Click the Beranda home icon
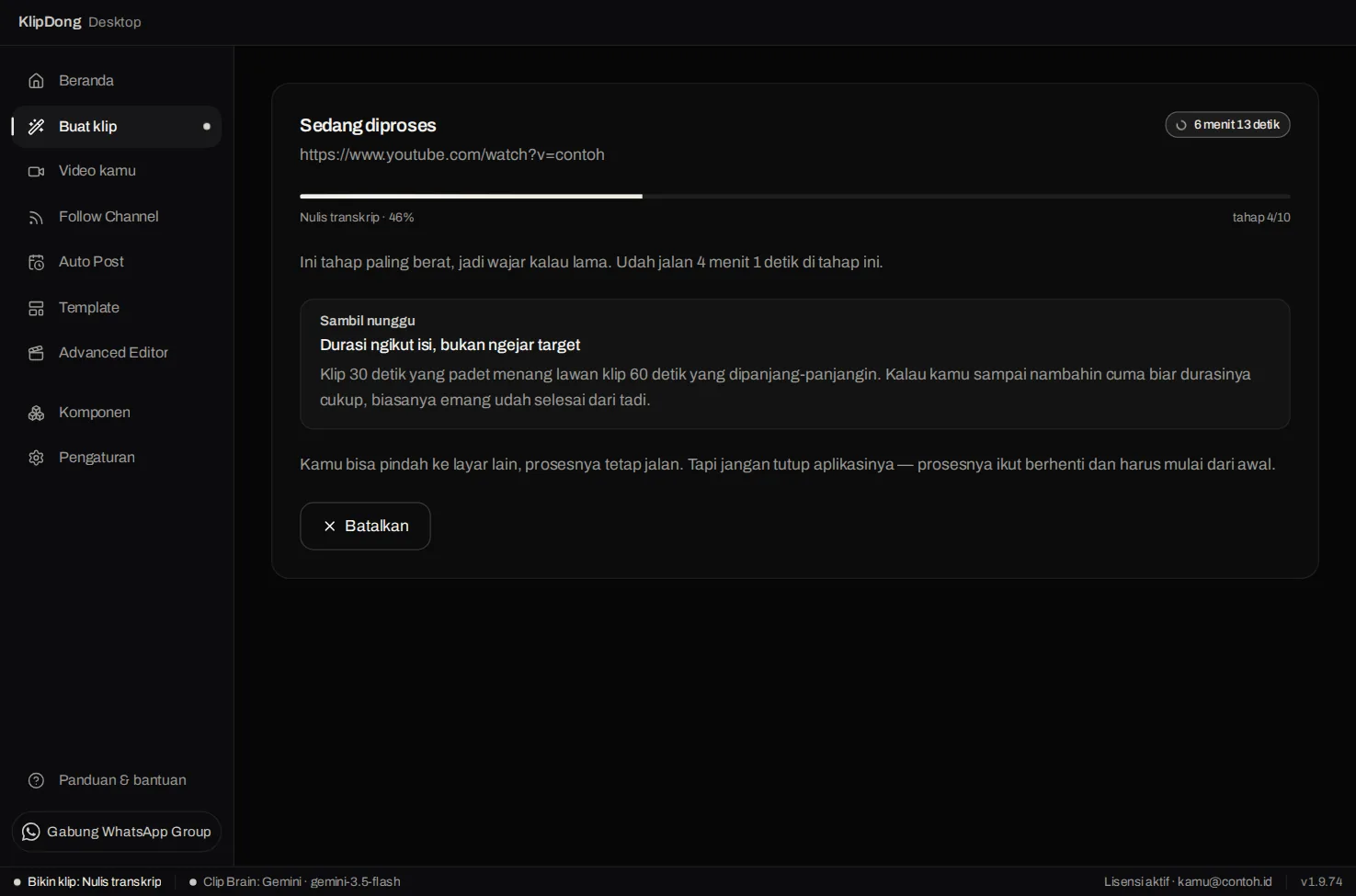This screenshot has height=896, width=1356. 36,81
